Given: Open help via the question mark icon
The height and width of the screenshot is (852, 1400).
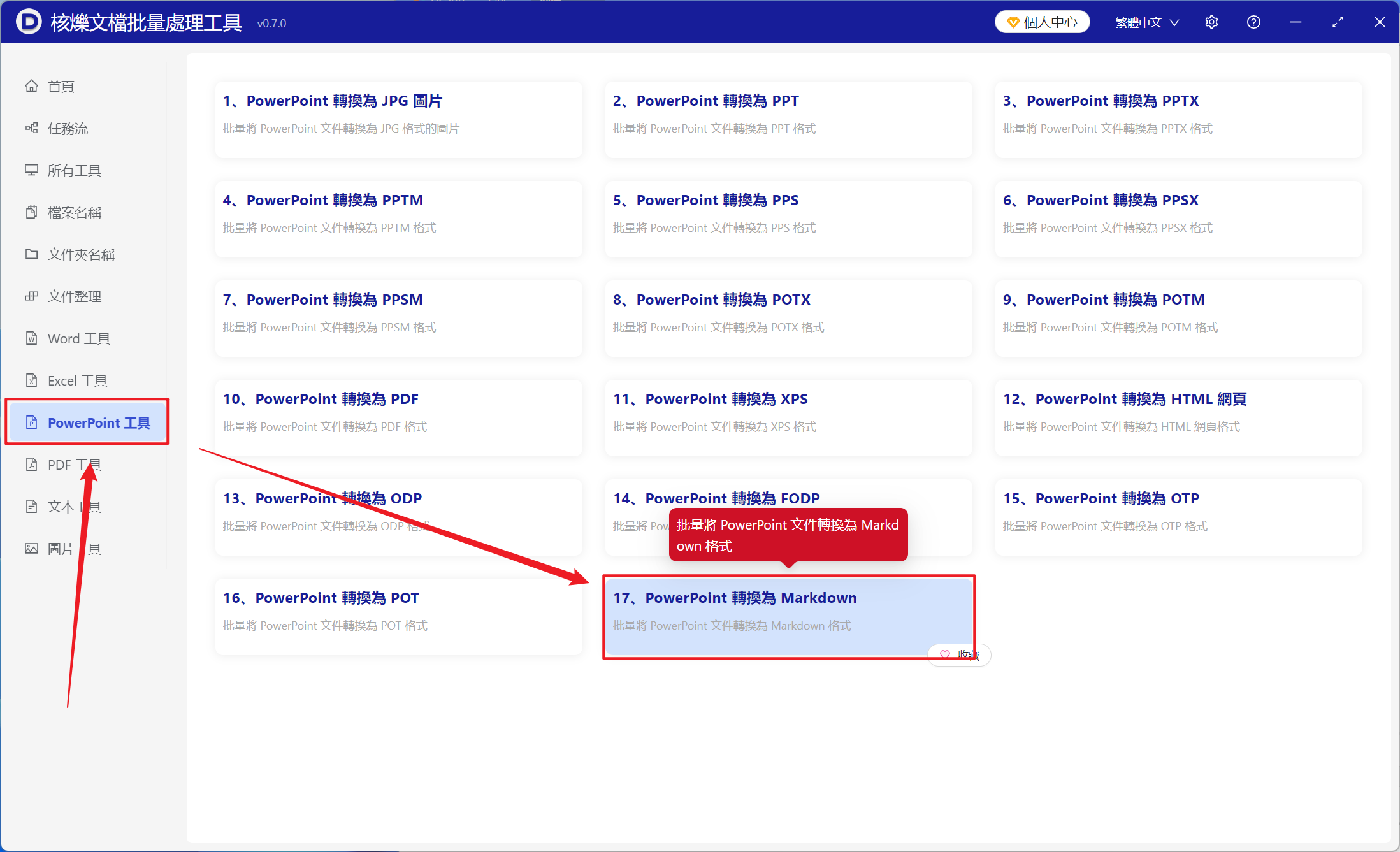Looking at the screenshot, I should point(1253,22).
